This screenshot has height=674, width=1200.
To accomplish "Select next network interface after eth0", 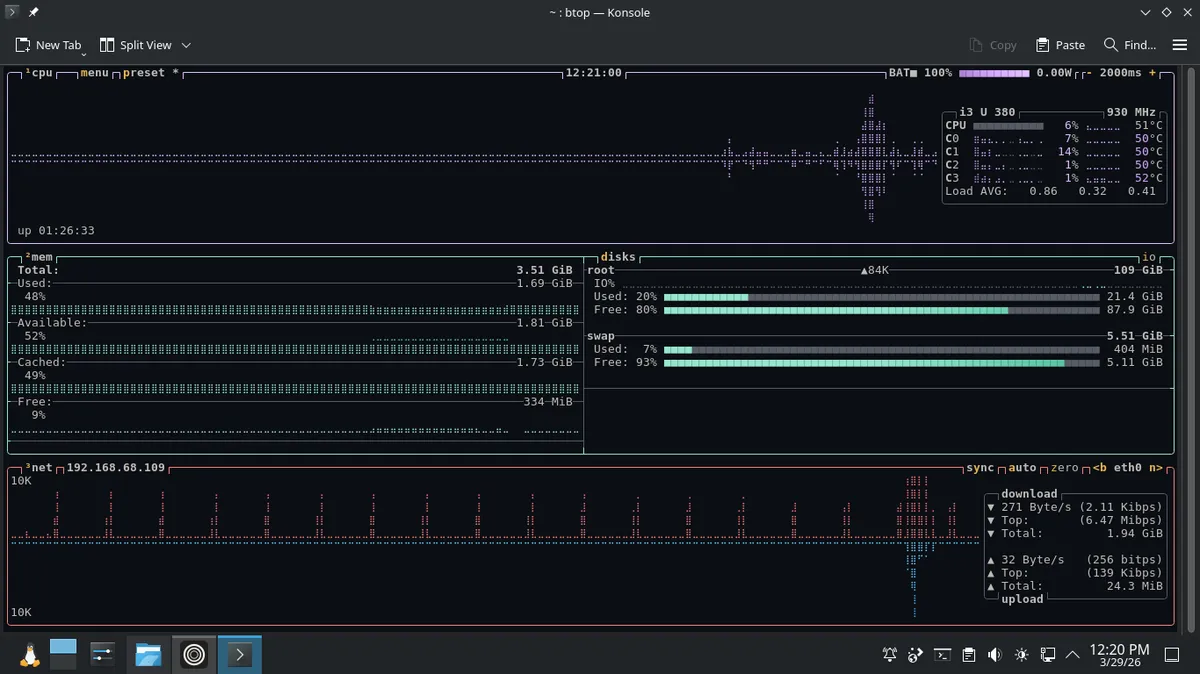I will [1155, 468].
